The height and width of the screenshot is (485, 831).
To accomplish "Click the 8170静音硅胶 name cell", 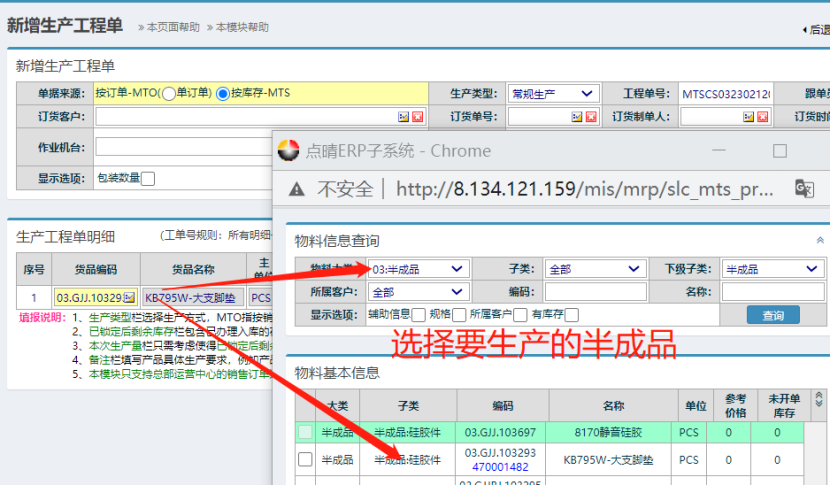I will 608,433.
